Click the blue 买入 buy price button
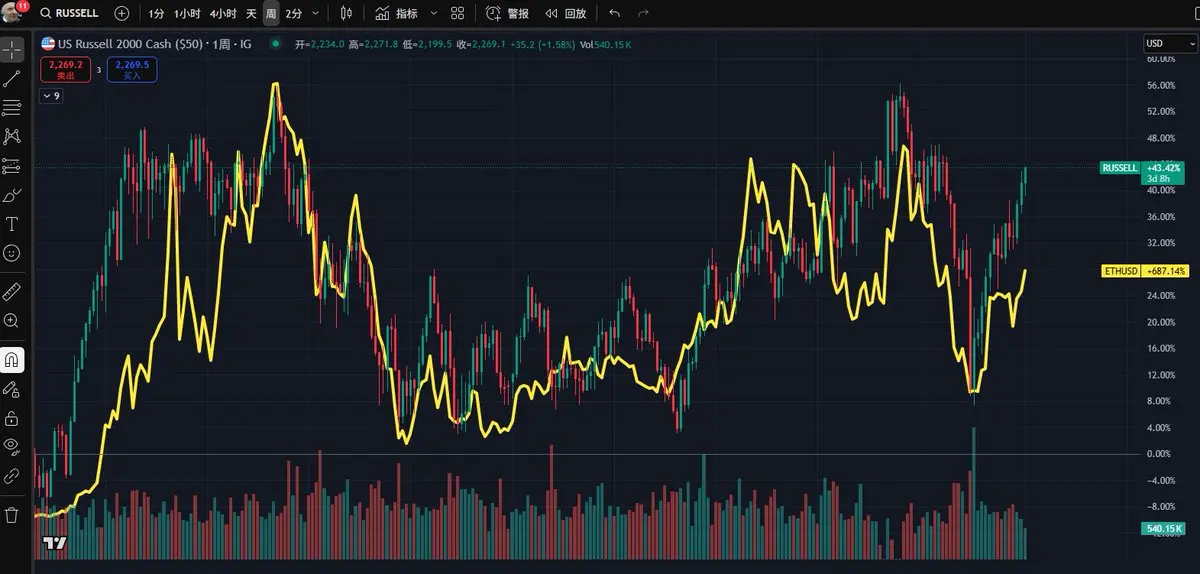The width and height of the screenshot is (1200, 574). coord(131,69)
